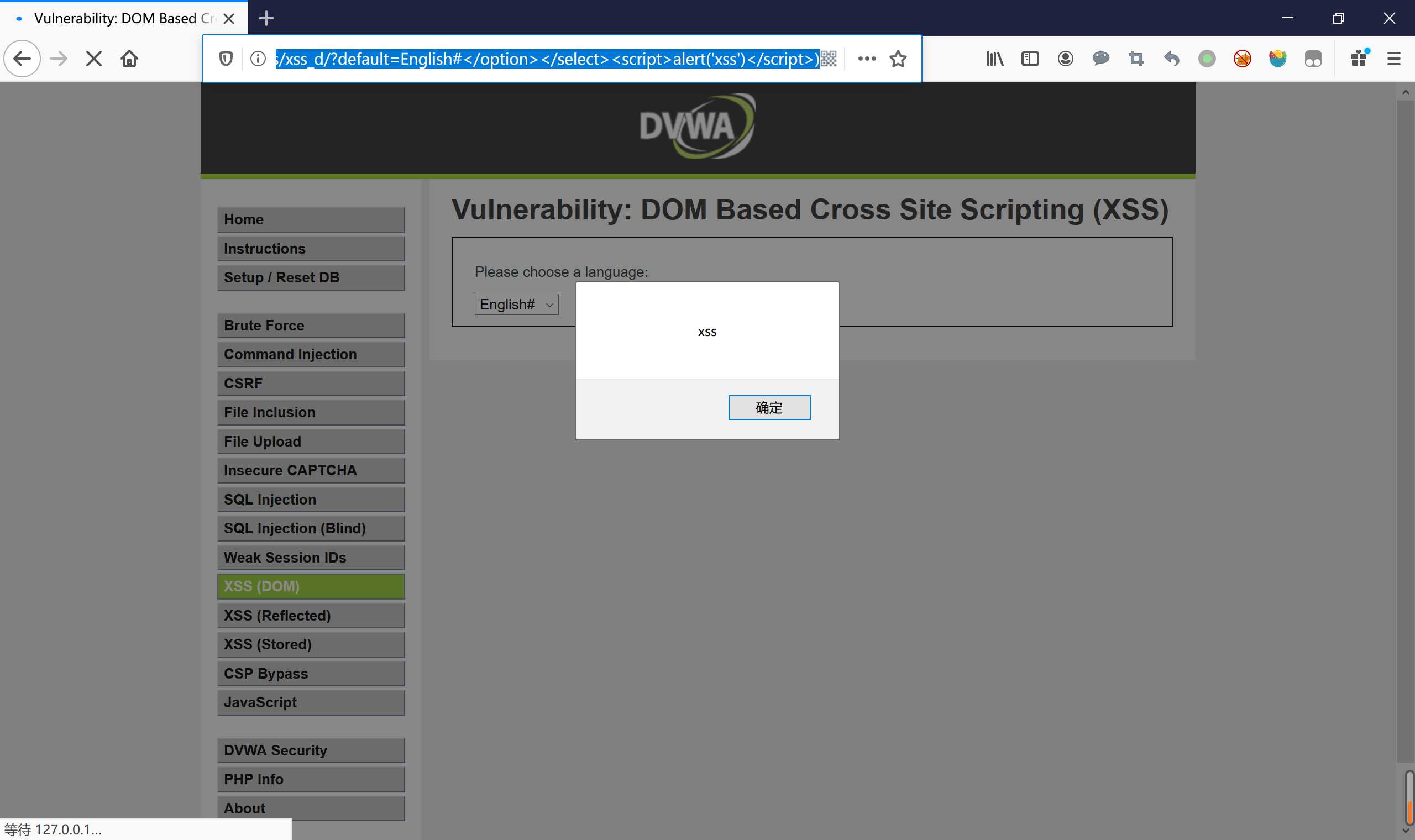Open the Library bookshelf icon

(x=994, y=58)
